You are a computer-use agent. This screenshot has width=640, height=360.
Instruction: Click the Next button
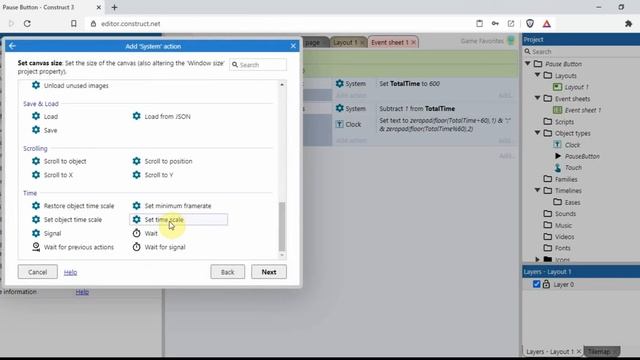pyautogui.click(x=269, y=272)
